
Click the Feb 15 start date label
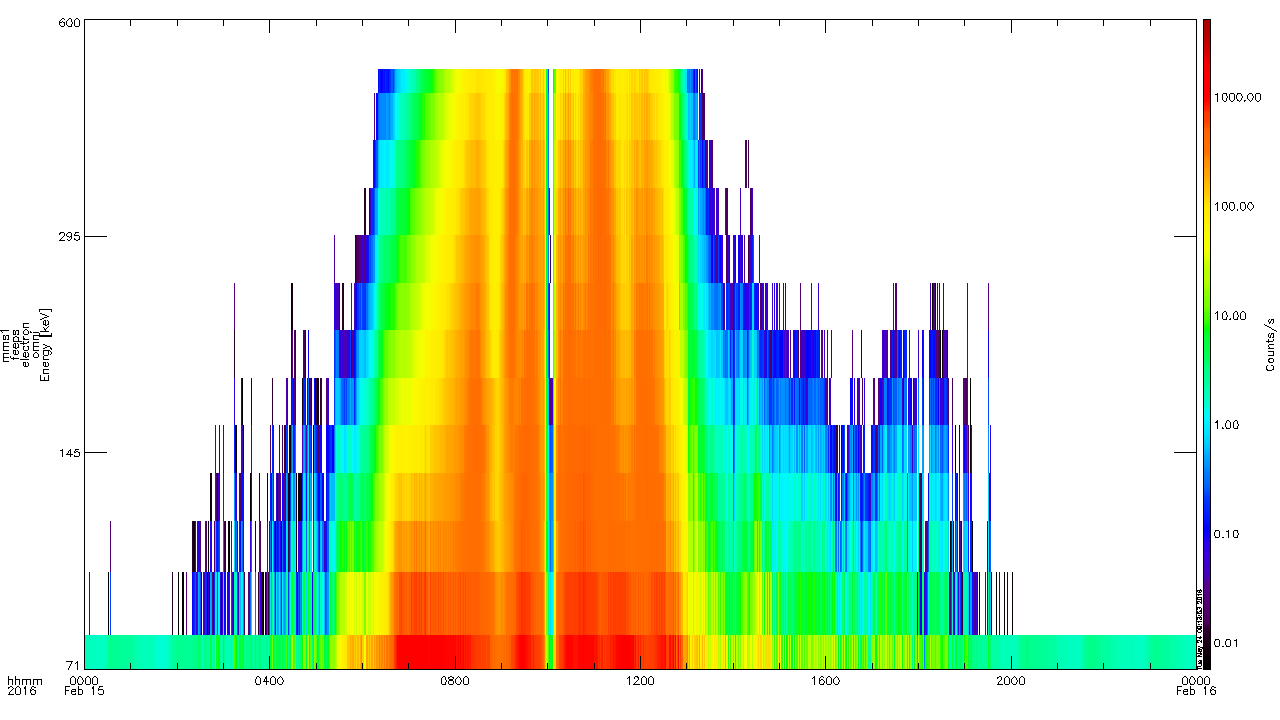coord(84,691)
